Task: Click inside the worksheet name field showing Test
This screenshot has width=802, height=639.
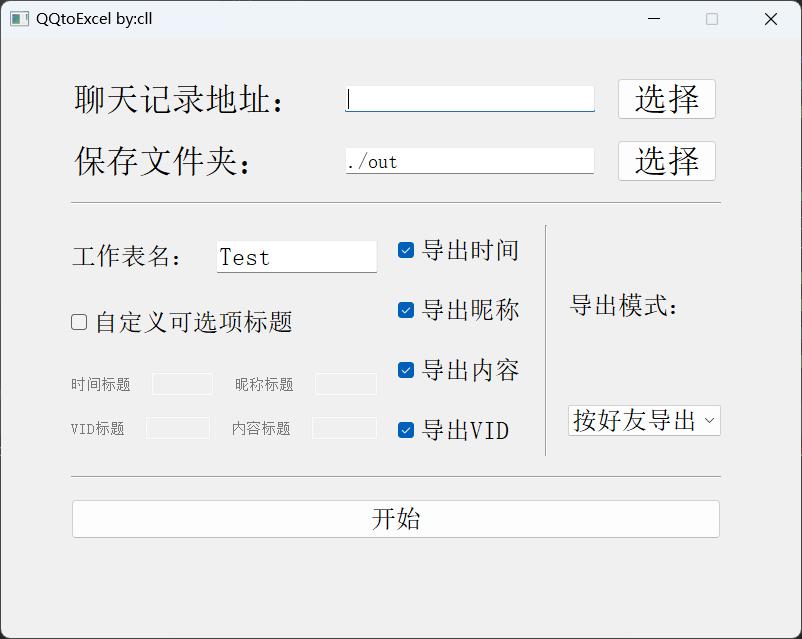Action: click(x=296, y=257)
